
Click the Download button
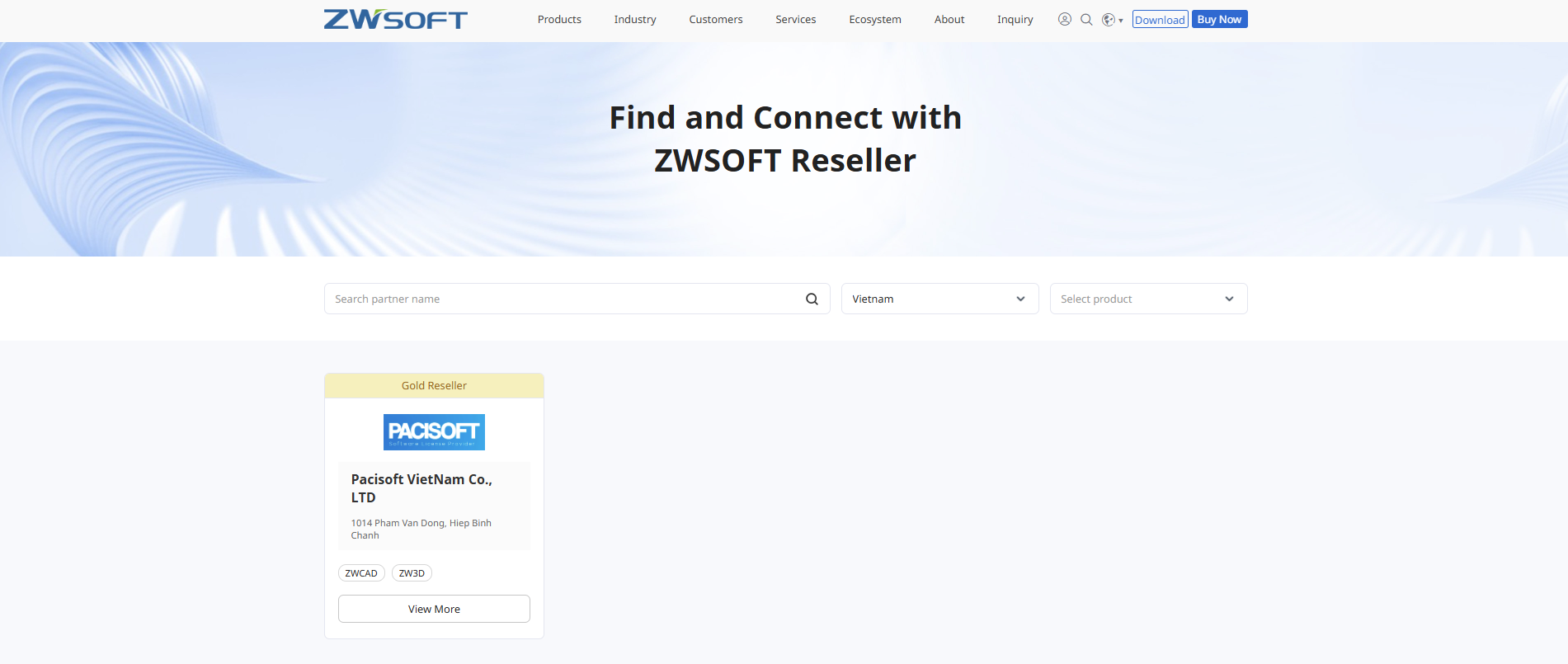point(1160,19)
